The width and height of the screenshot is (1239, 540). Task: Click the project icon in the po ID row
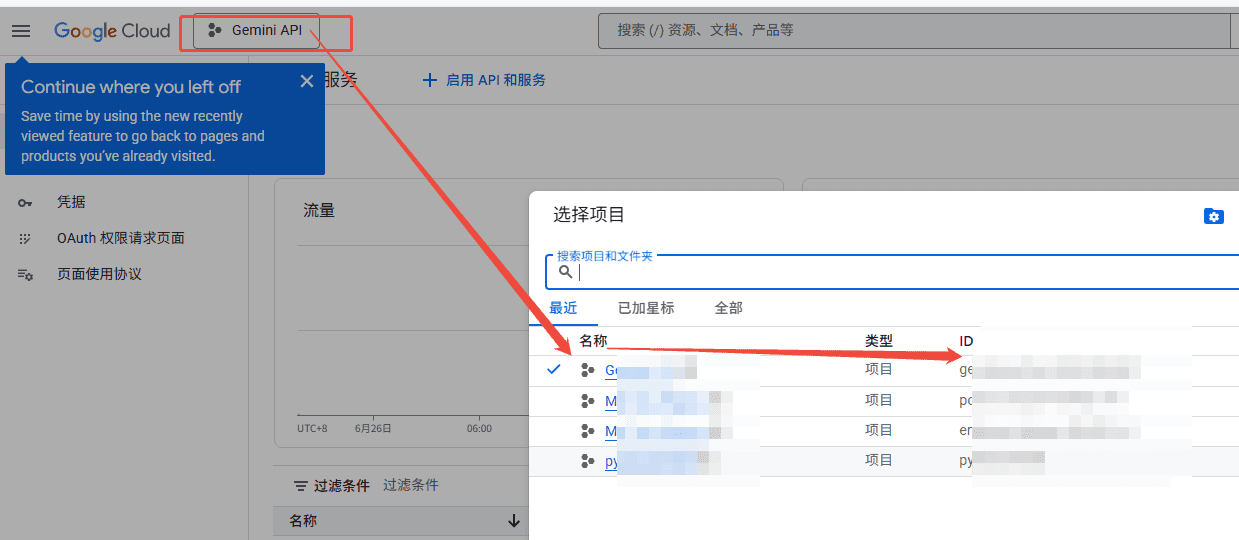587,401
